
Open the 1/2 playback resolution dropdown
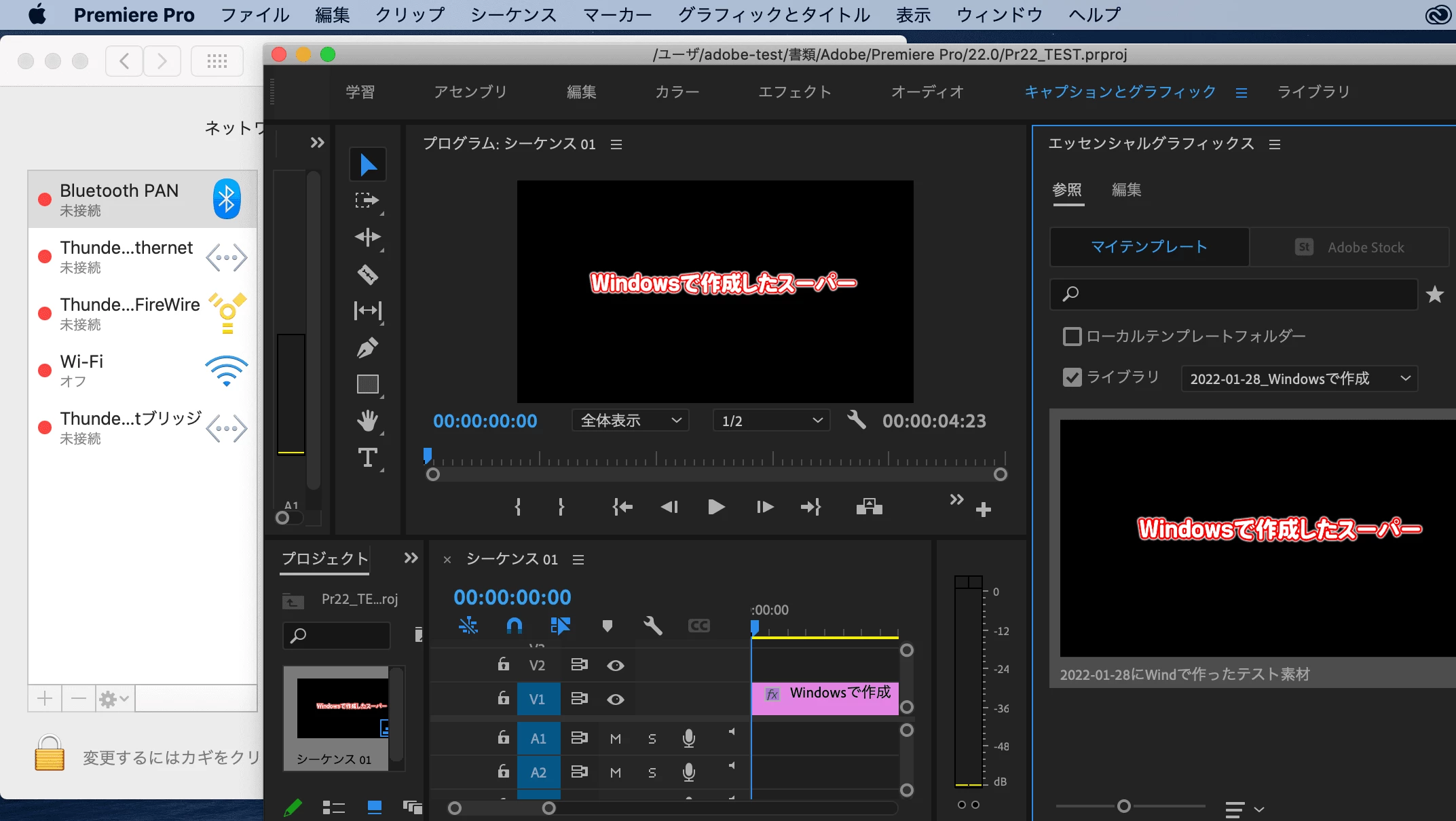[771, 421]
